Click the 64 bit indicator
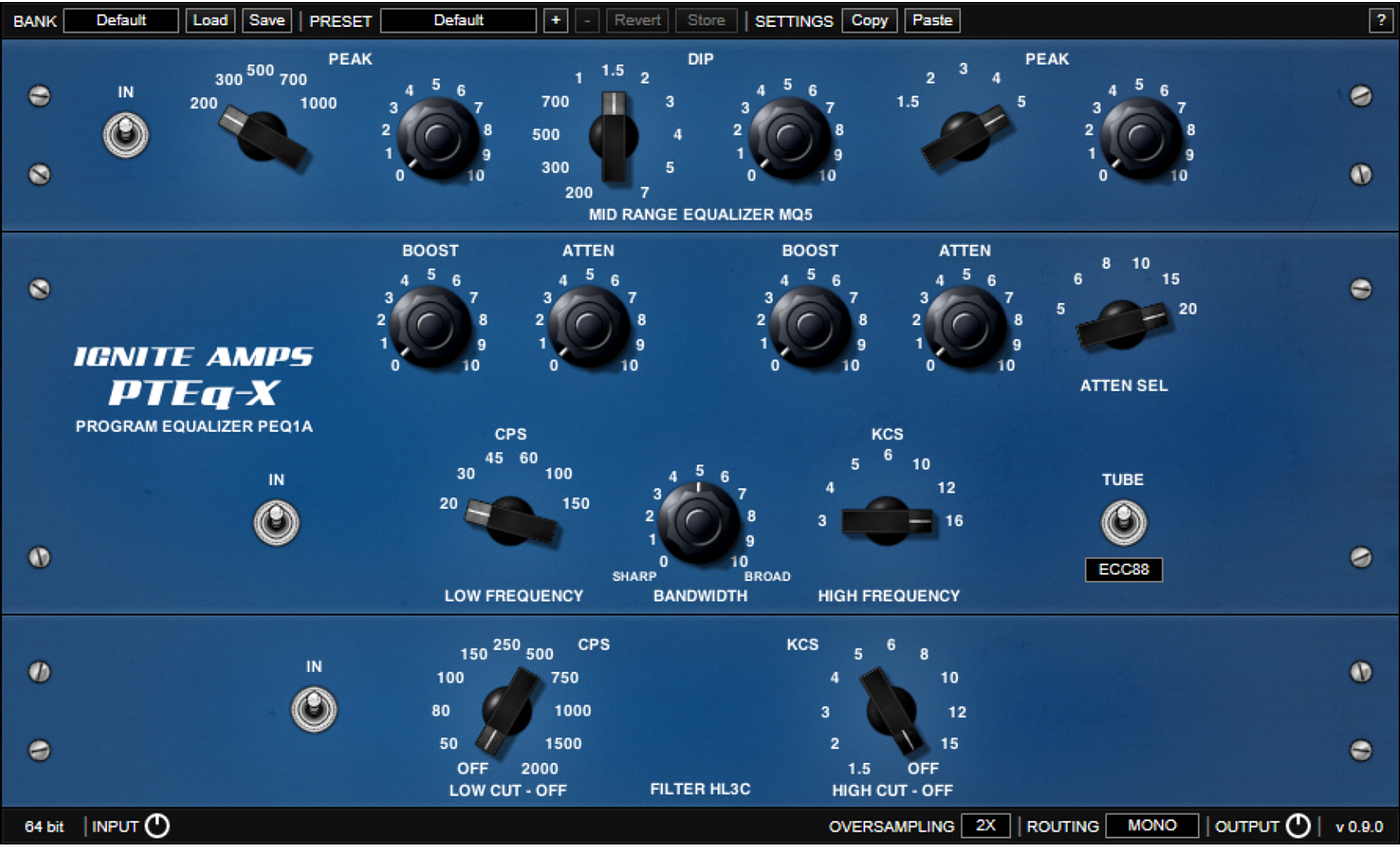The image size is (1400, 848). (x=44, y=827)
